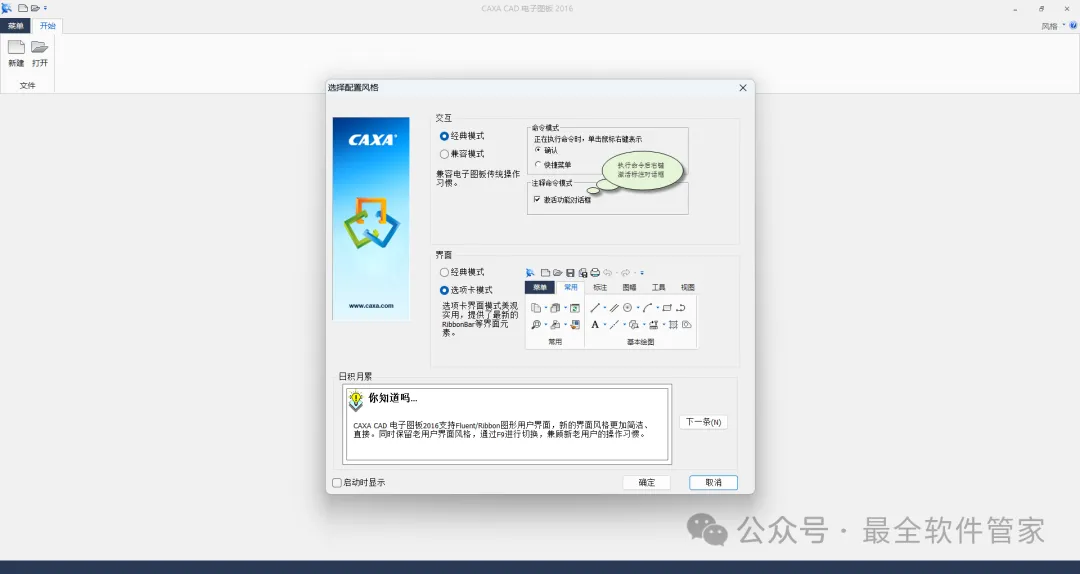1080x574 pixels.
Task: Confirm with the 确定 button
Action: pyautogui.click(x=647, y=482)
